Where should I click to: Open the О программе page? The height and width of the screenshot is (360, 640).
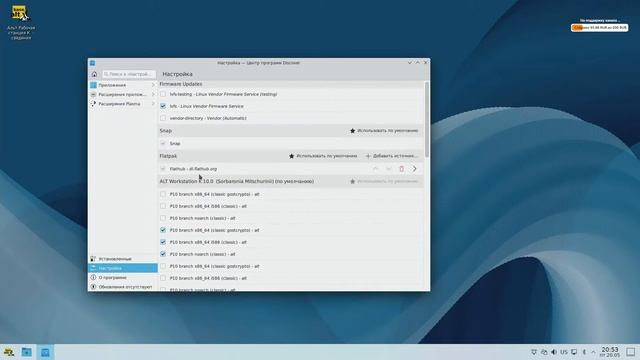click(x=122, y=278)
